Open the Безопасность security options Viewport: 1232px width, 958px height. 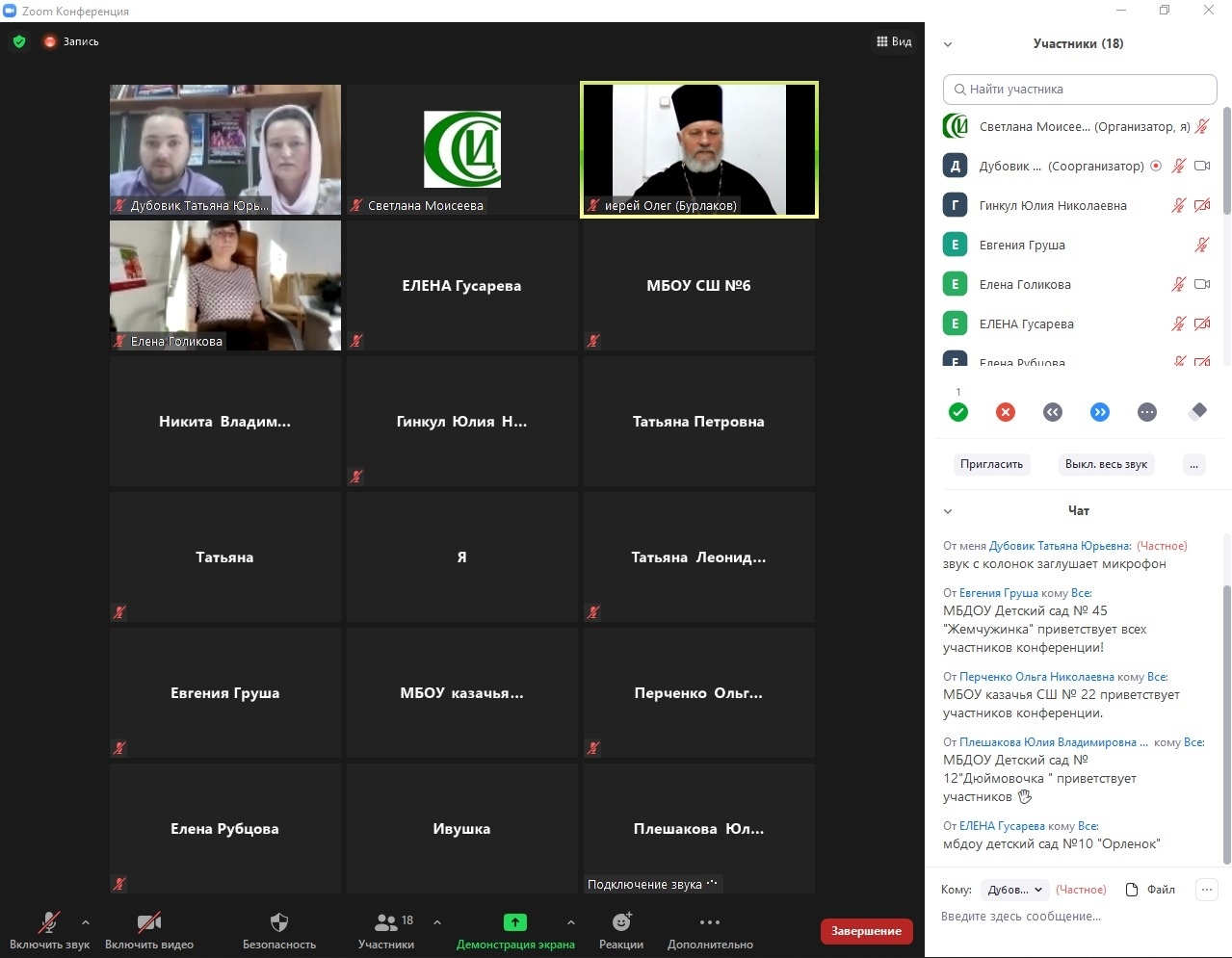[x=278, y=930]
